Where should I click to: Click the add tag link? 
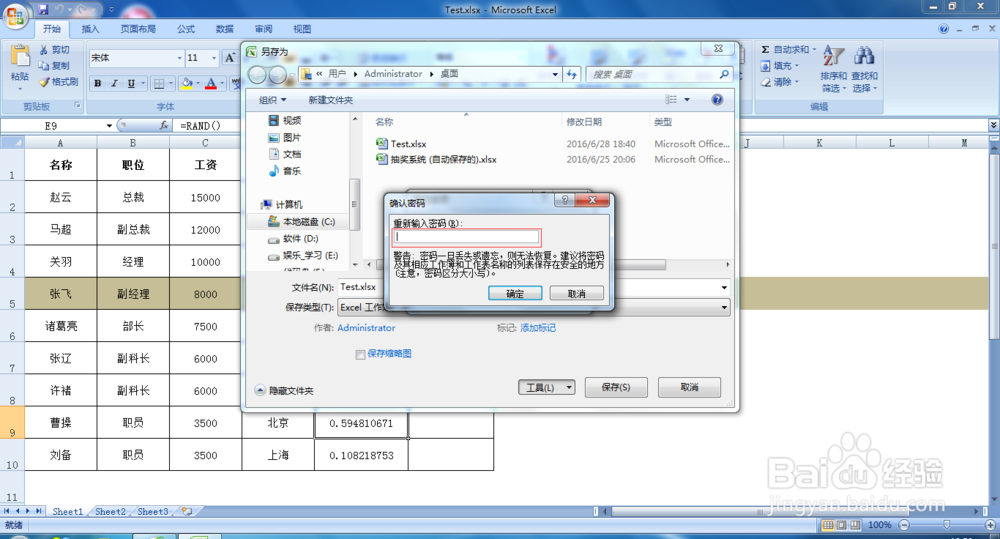coord(538,328)
